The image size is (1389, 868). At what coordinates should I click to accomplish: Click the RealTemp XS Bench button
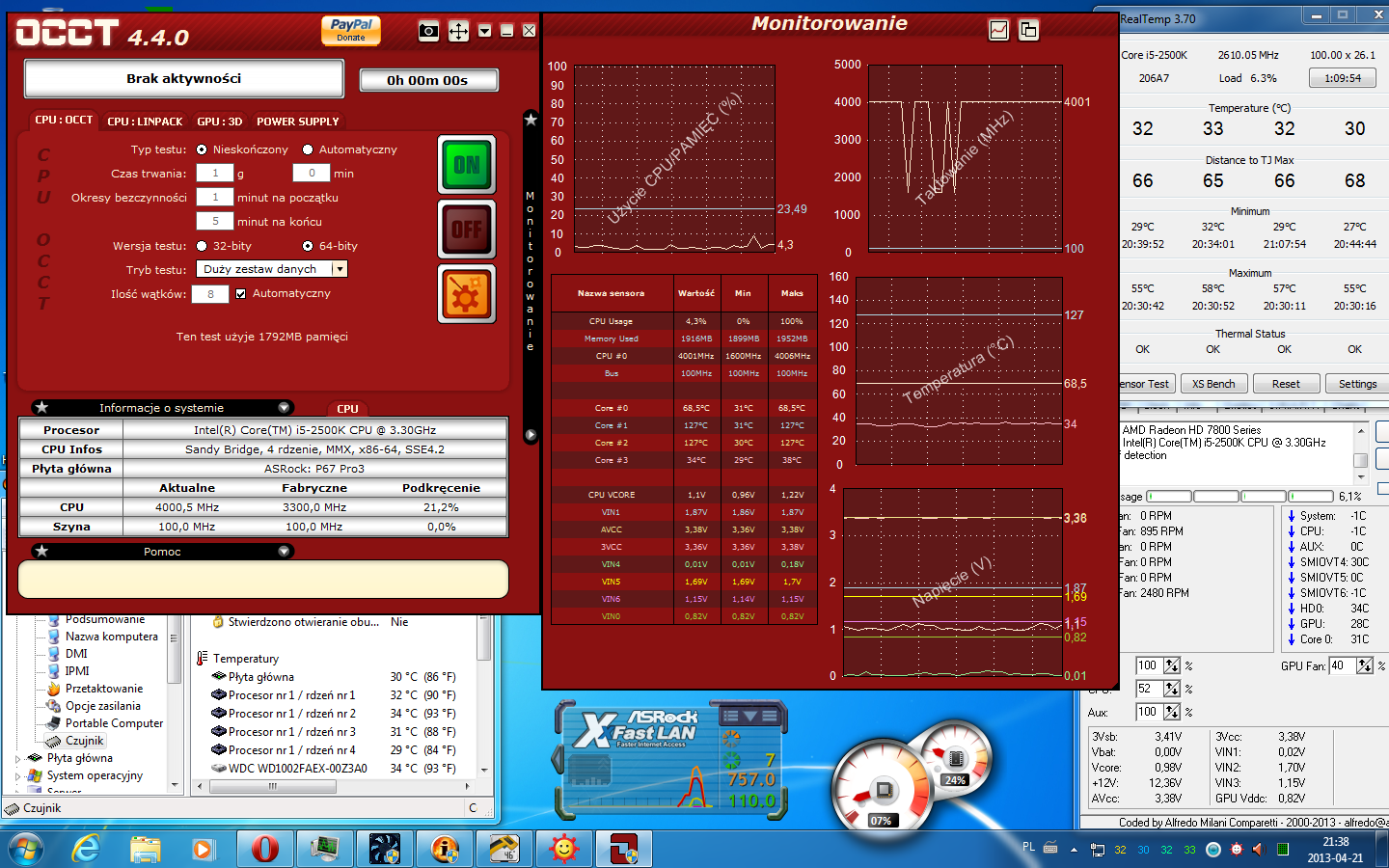tap(1212, 384)
